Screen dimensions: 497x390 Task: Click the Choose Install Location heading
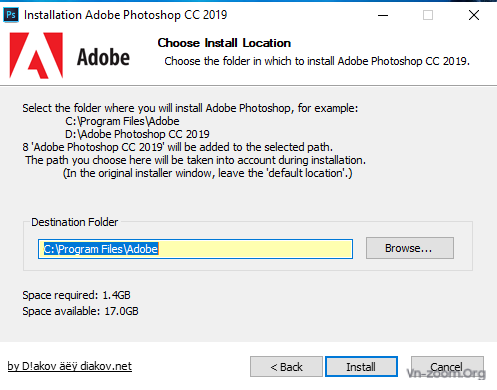(x=224, y=43)
